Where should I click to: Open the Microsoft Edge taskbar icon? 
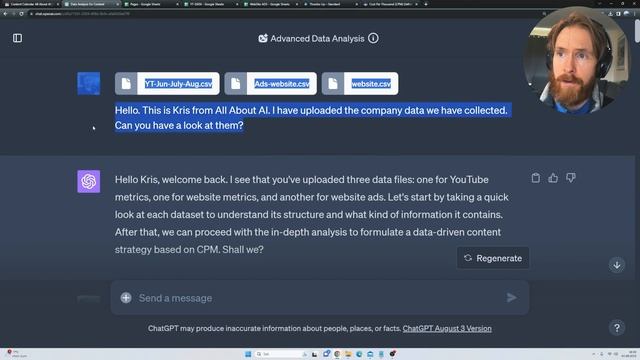point(359,354)
